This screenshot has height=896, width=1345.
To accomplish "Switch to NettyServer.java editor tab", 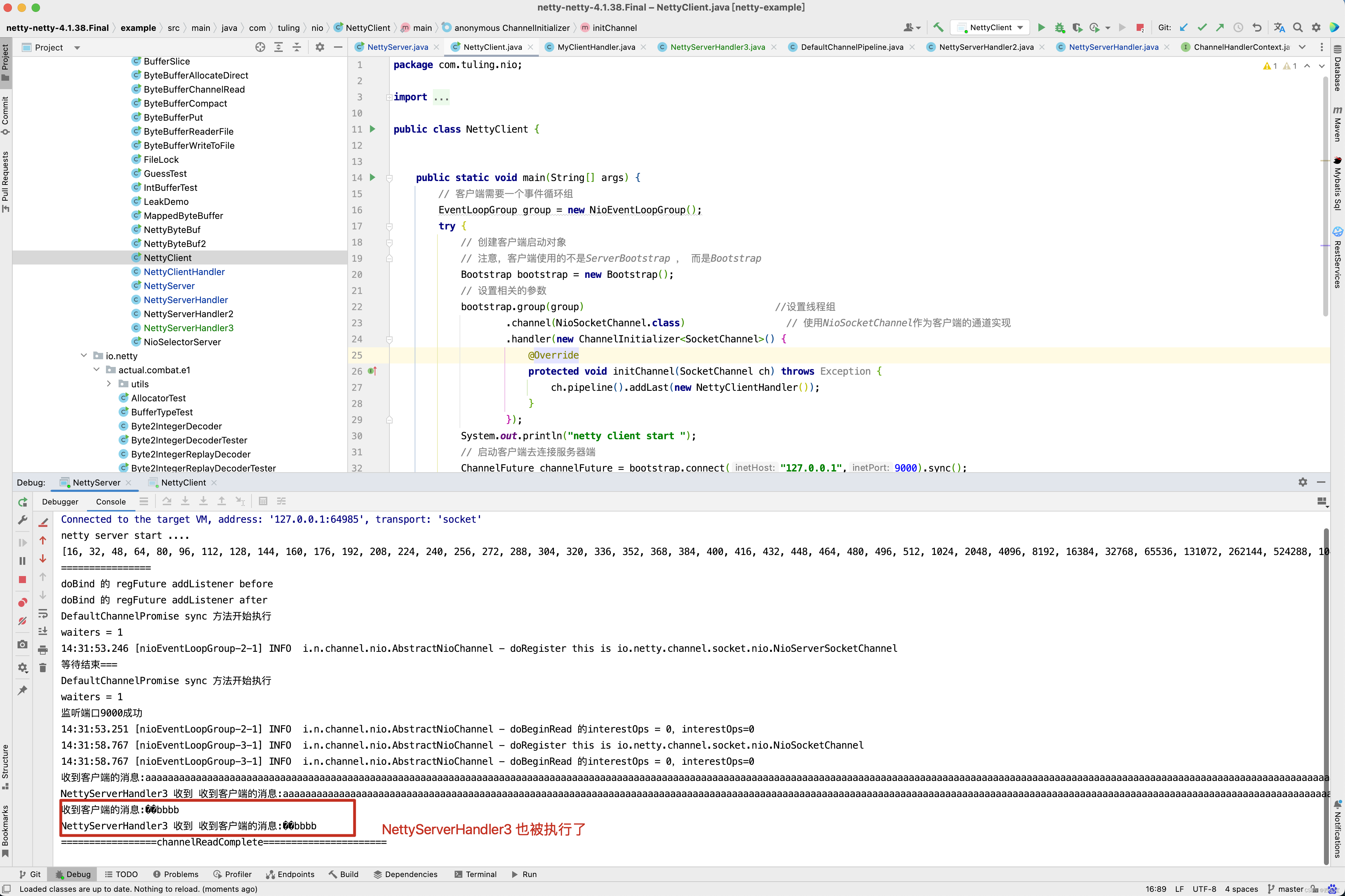I will point(398,47).
